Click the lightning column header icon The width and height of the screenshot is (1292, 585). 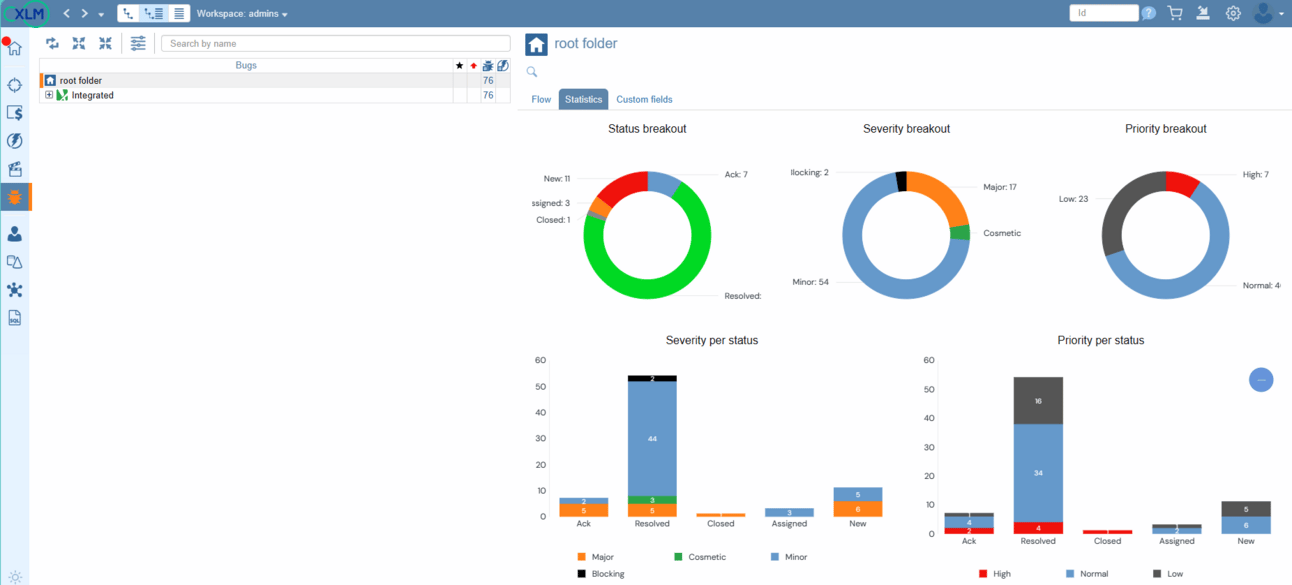coord(503,66)
